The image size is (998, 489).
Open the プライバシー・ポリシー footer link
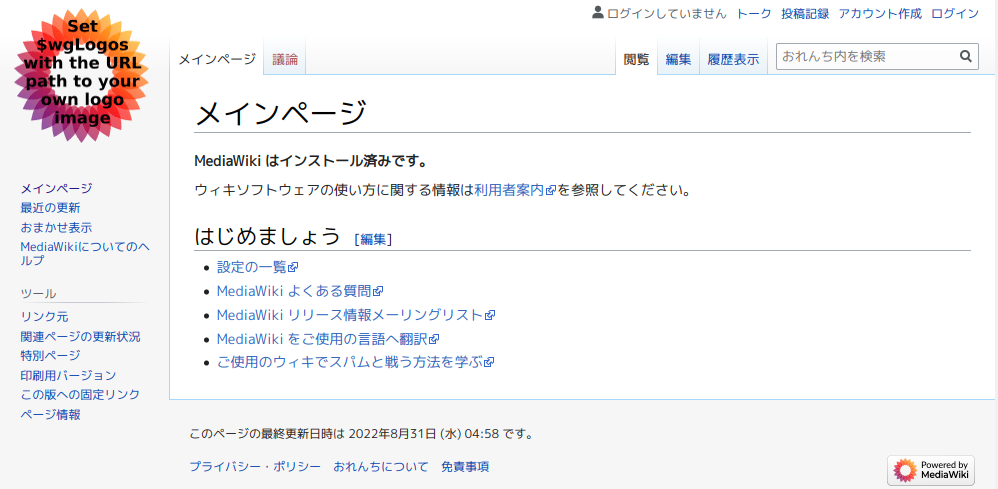[255, 467]
